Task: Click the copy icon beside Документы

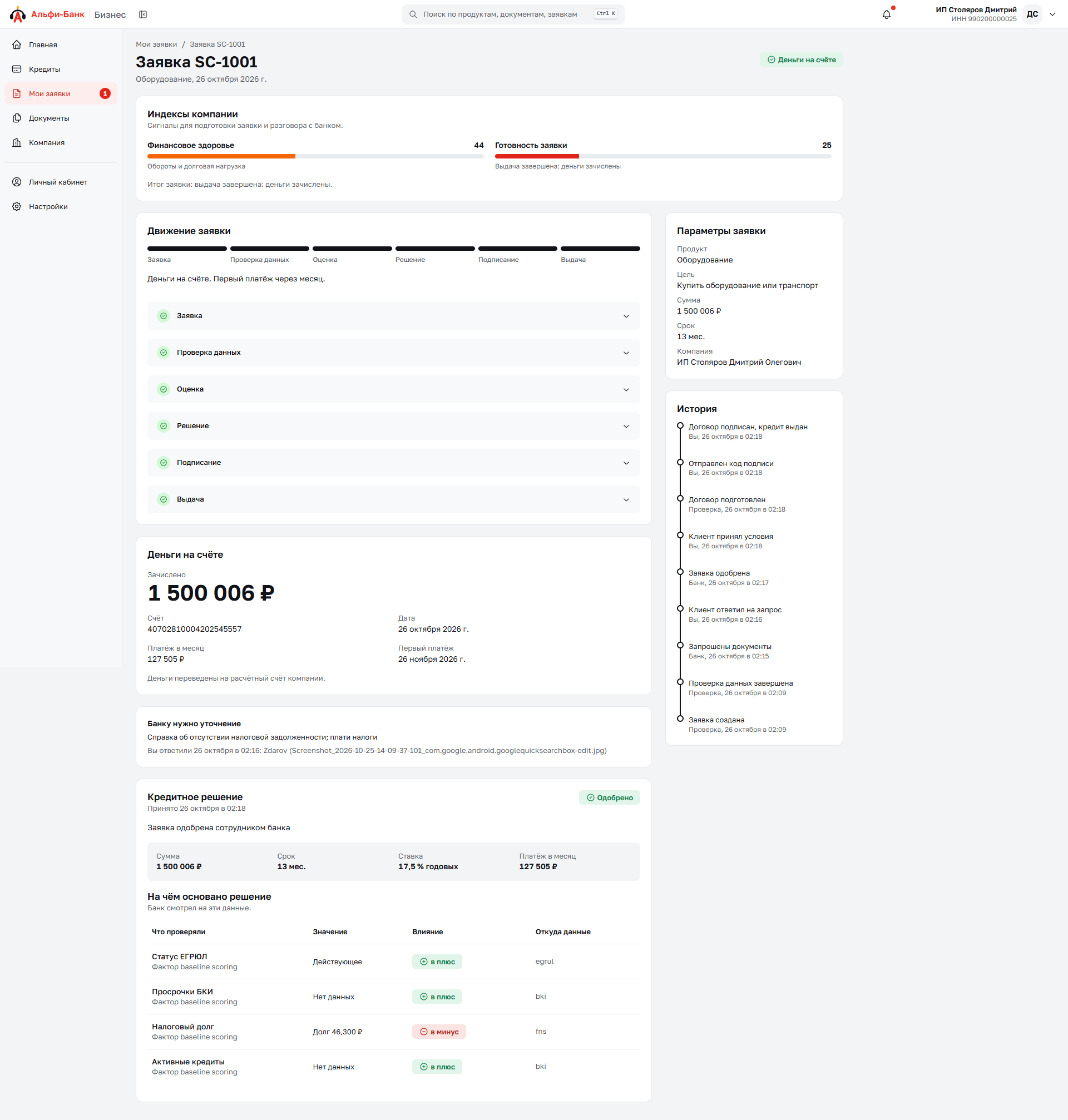Action: (x=17, y=118)
